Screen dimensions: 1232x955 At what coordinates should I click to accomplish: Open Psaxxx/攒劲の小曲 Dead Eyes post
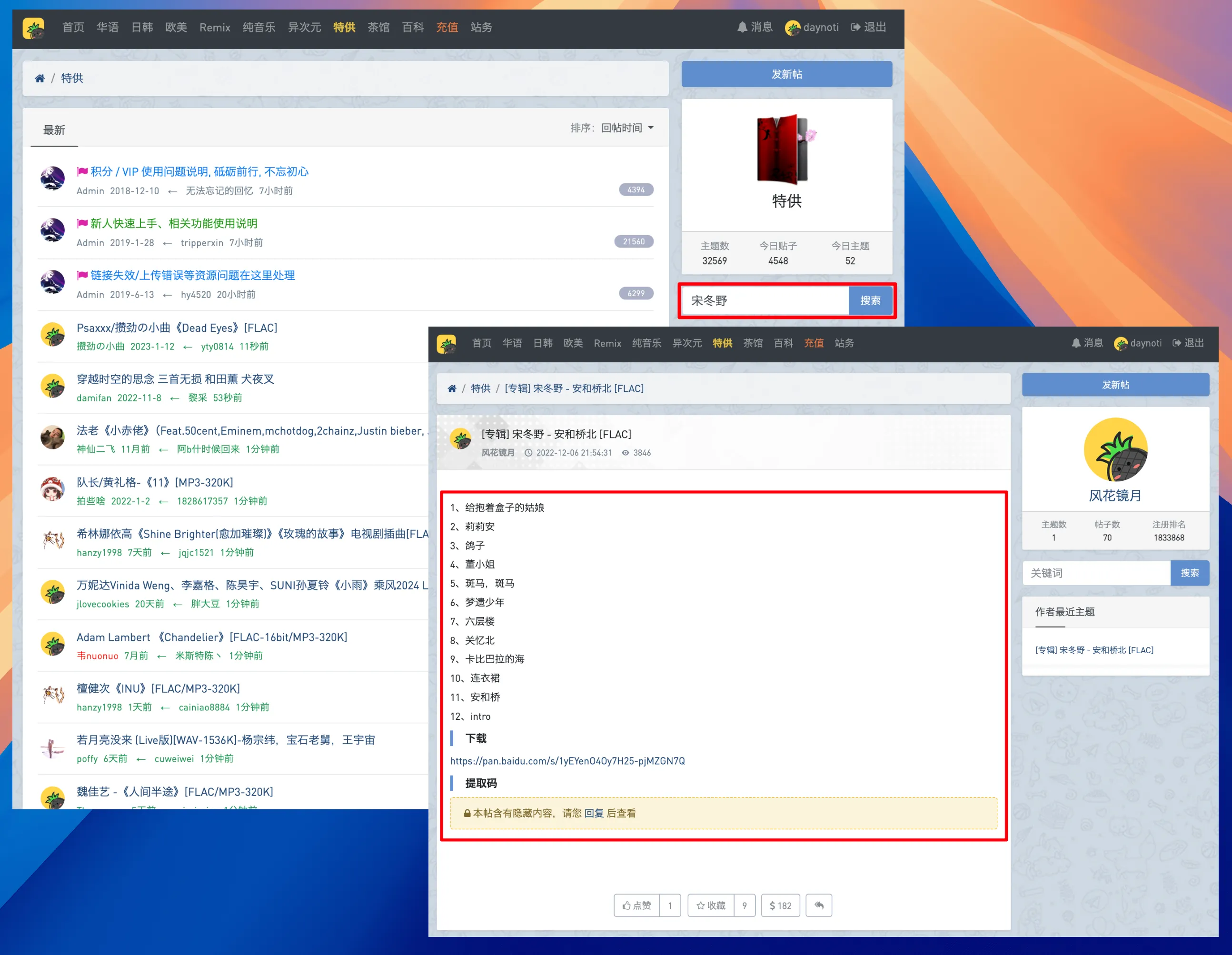pos(177,328)
